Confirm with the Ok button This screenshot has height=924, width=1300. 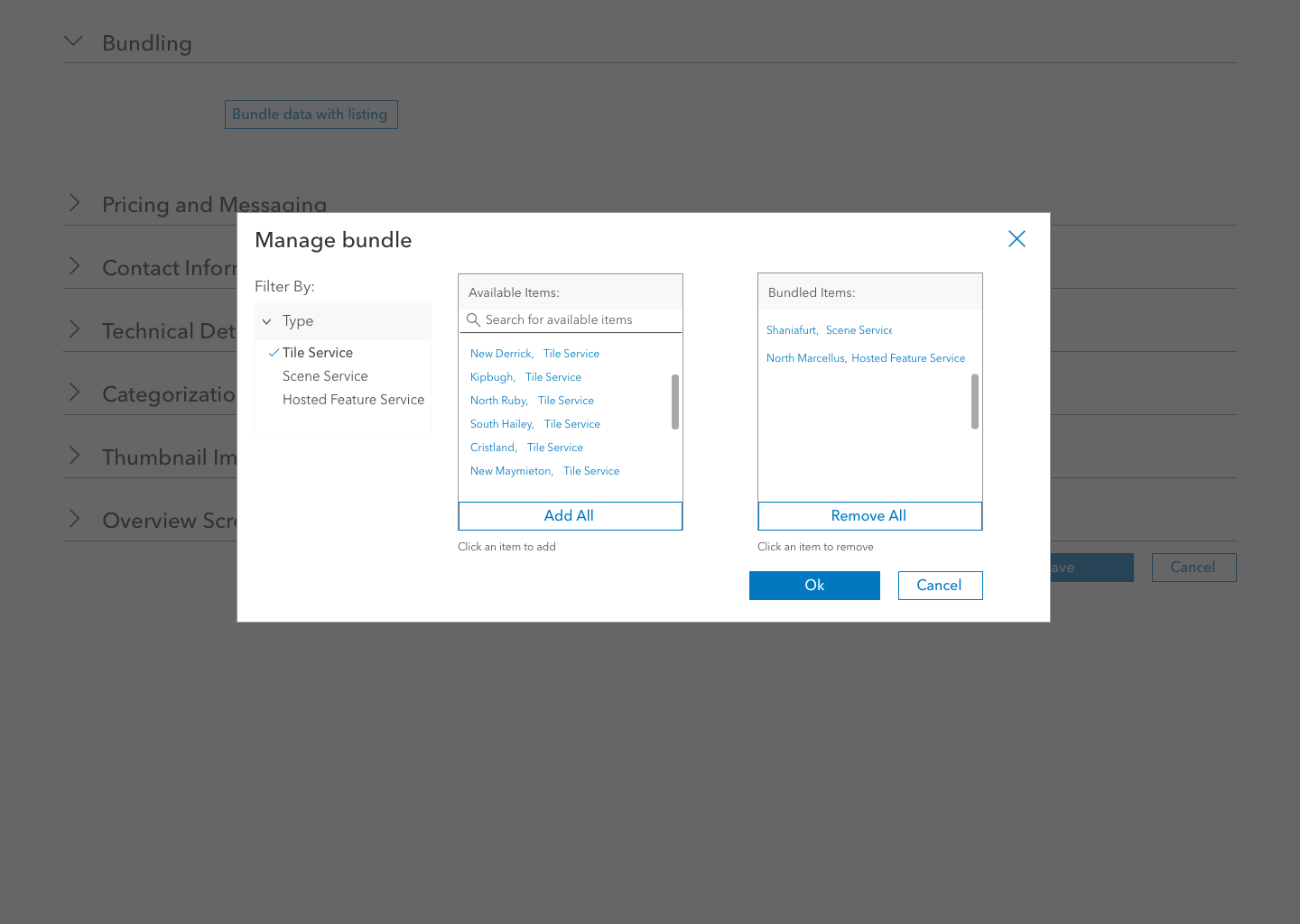click(814, 586)
